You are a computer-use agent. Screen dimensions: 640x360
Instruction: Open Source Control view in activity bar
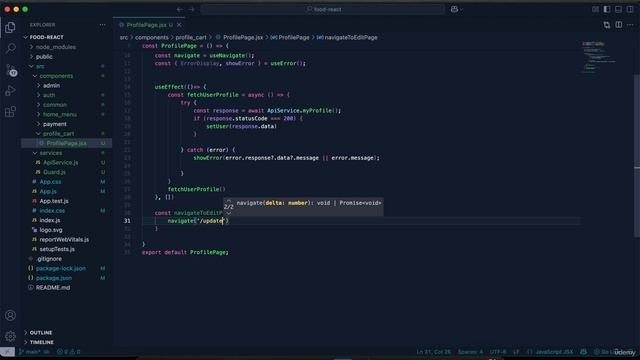11,70
